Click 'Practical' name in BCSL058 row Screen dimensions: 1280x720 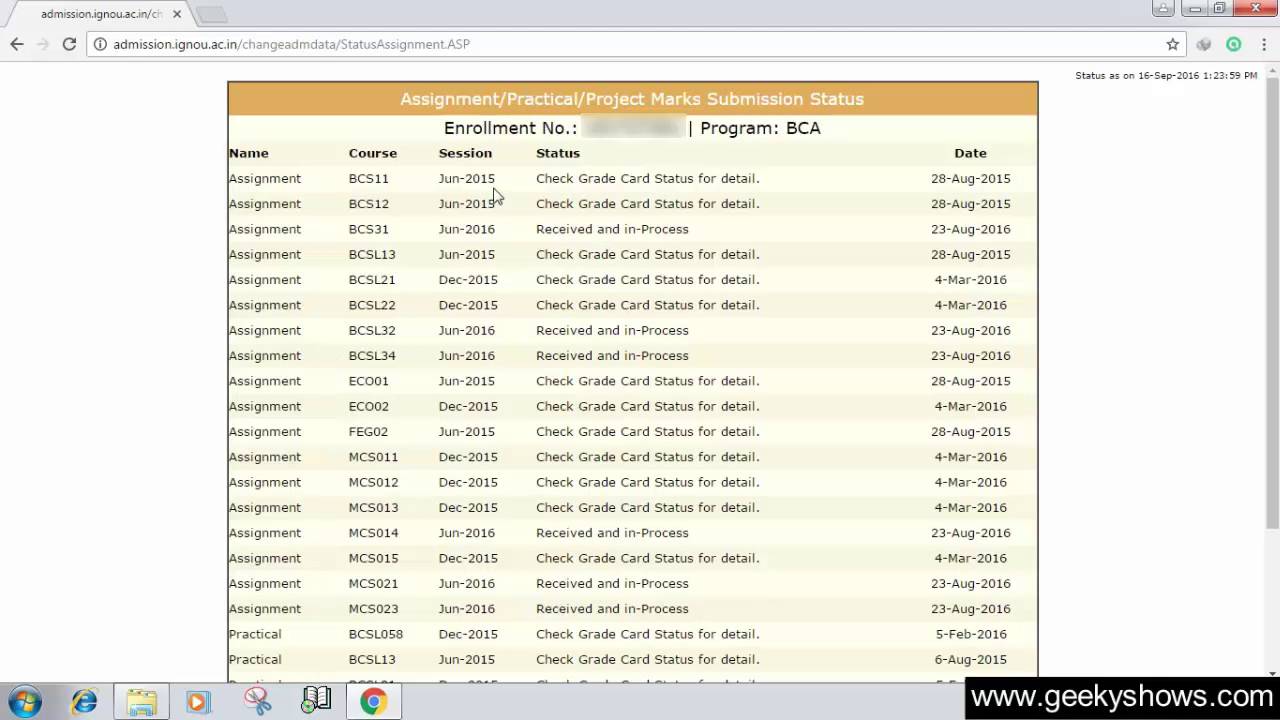[x=255, y=634]
